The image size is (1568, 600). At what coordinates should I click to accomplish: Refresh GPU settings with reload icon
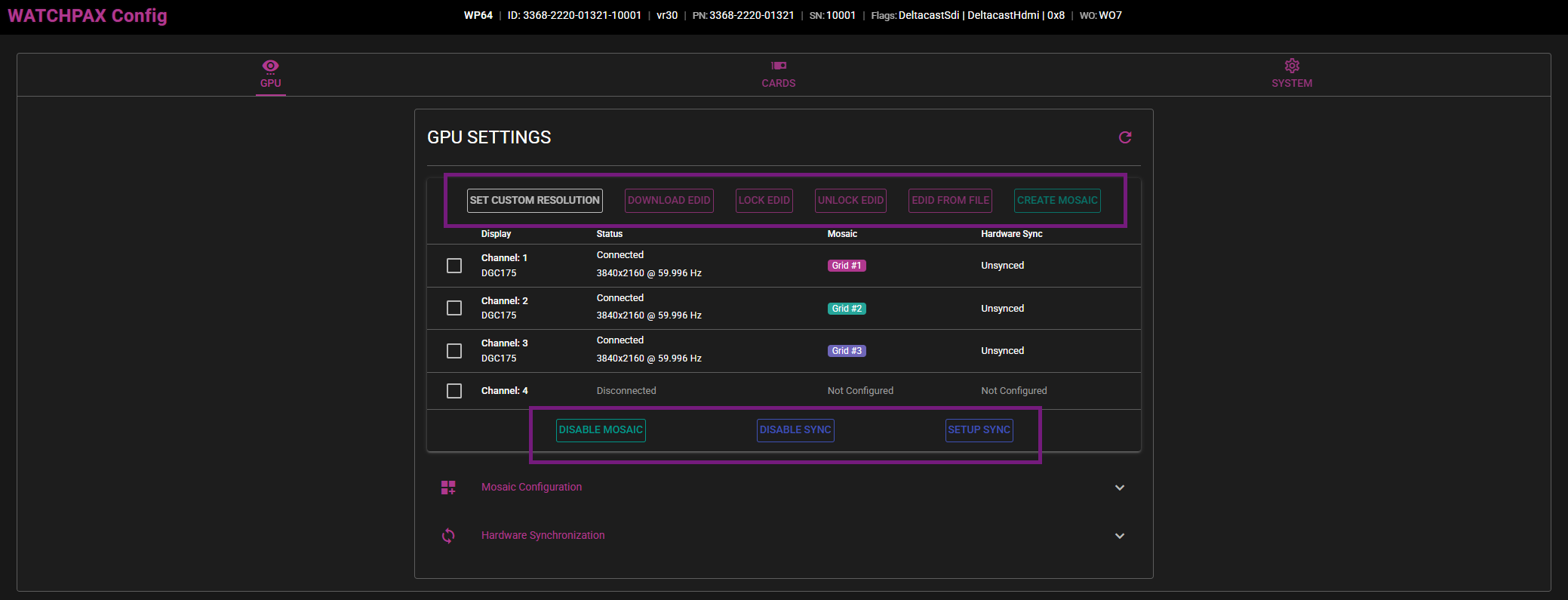click(x=1125, y=137)
